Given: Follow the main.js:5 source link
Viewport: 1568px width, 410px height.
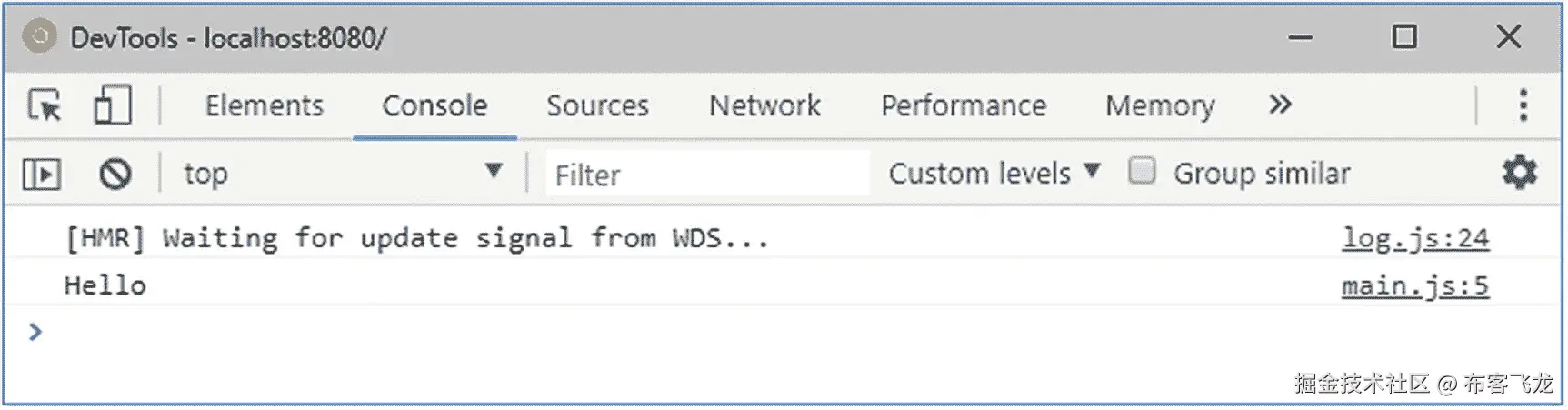Looking at the screenshot, I should coord(1415,285).
